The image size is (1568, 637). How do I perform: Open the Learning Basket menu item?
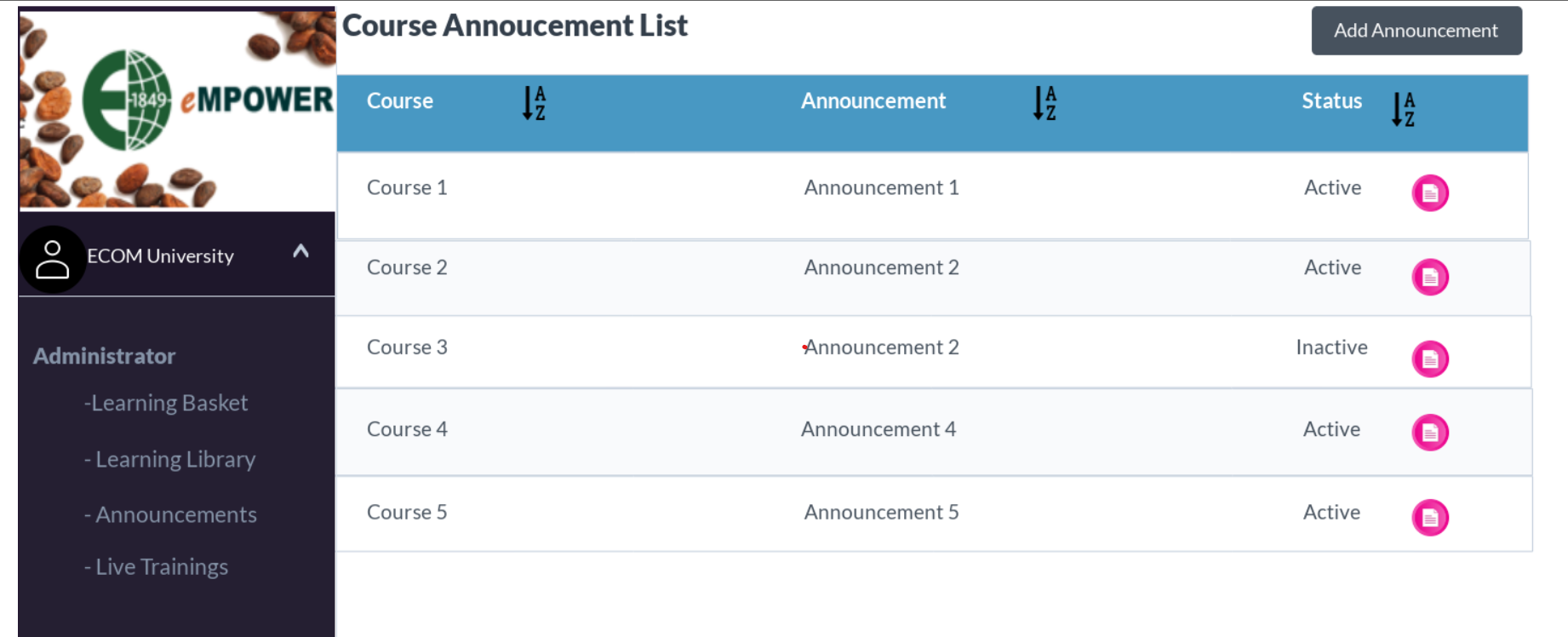(x=166, y=403)
